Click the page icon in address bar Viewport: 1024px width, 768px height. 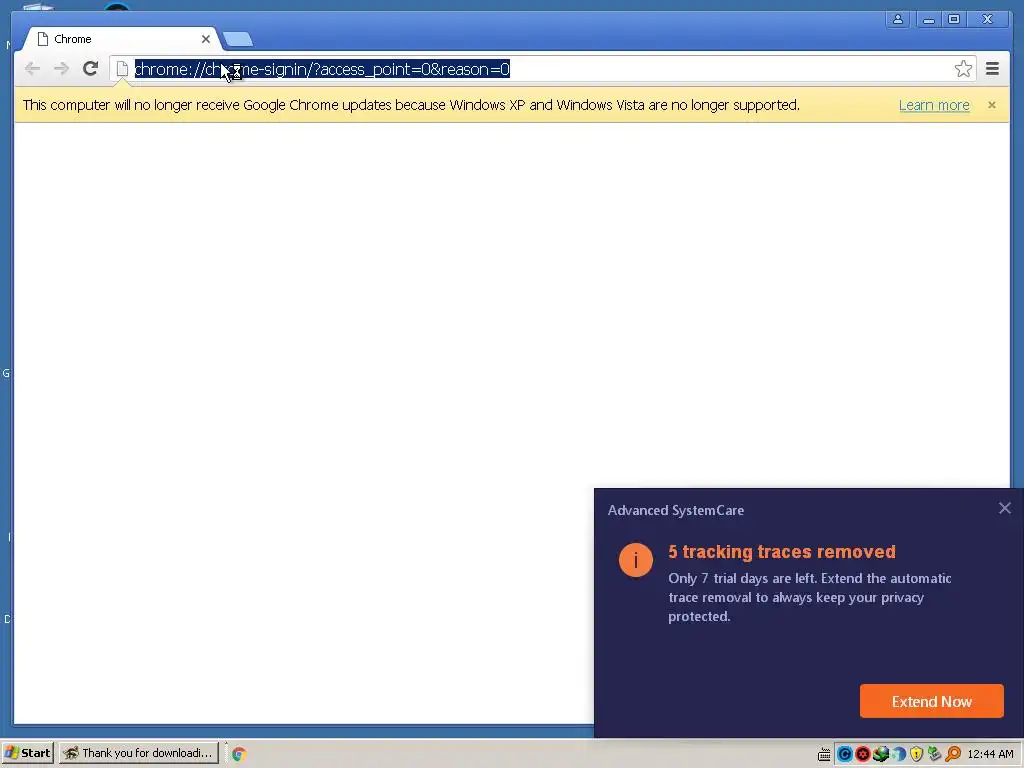[x=122, y=69]
